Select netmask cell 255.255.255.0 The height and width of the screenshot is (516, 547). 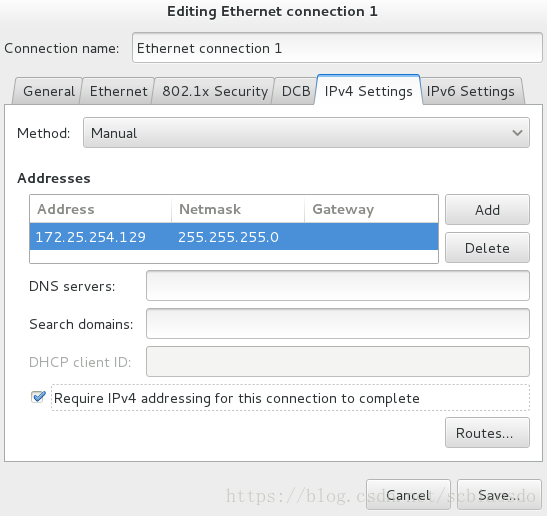pyautogui.click(x=238, y=237)
